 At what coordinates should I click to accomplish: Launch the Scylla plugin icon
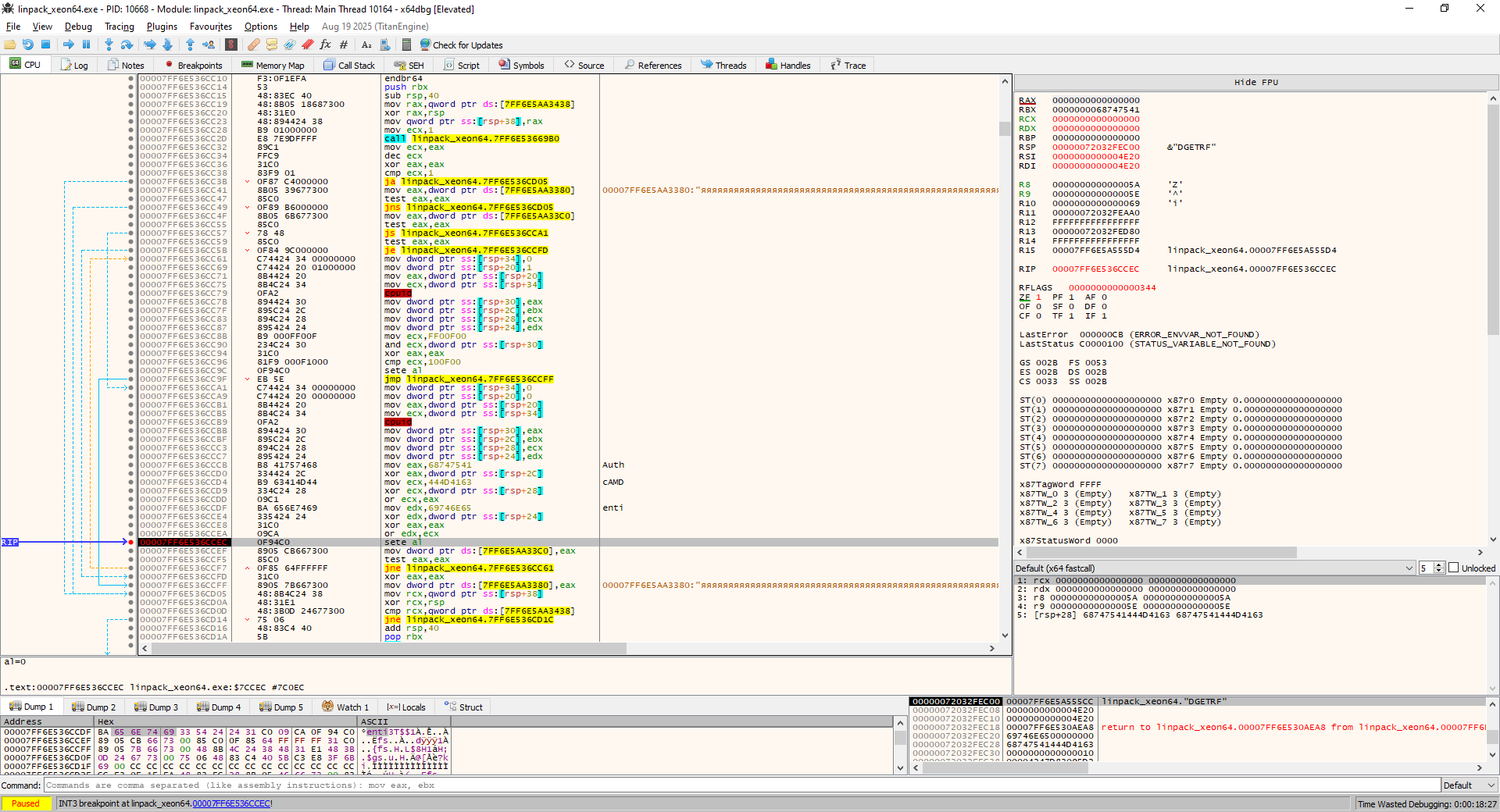(231, 45)
